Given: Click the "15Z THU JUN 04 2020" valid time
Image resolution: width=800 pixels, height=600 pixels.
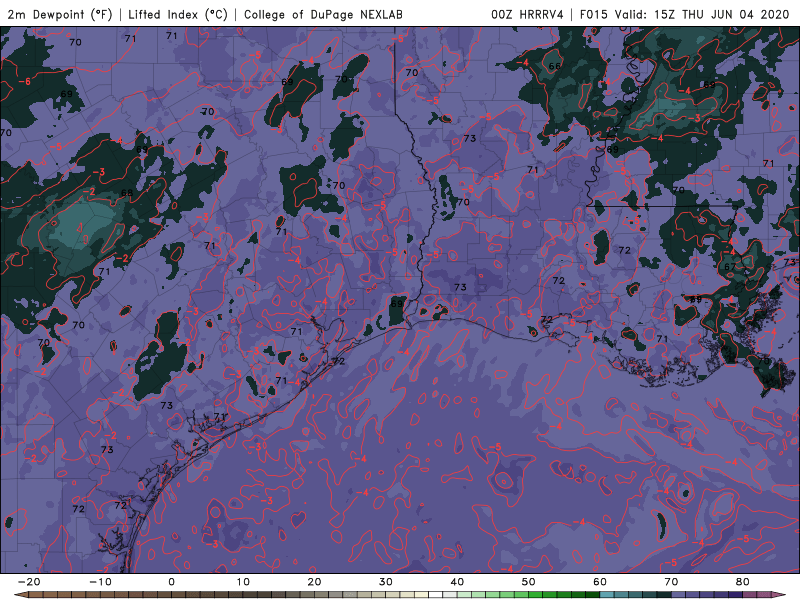Looking at the screenshot, I should tap(721, 14).
